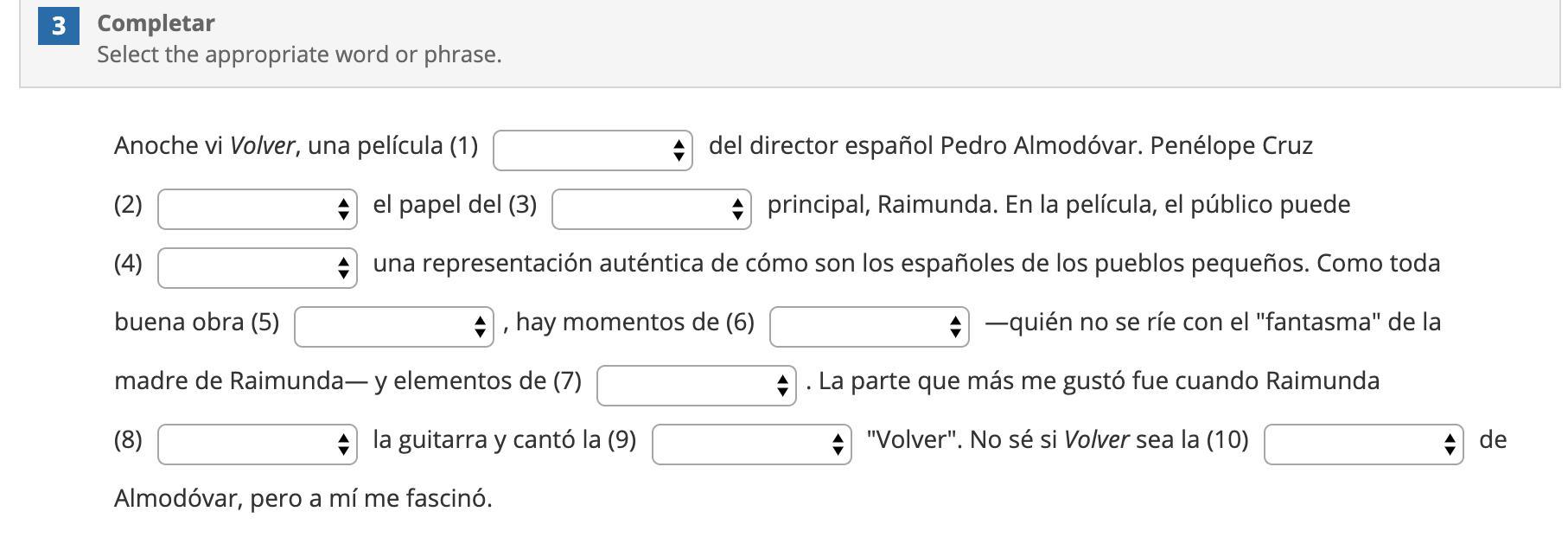Screen dimensions: 1568x550
Task: Click the 'Select the appropriate word or phrase.' instruction
Action: [x=299, y=54]
